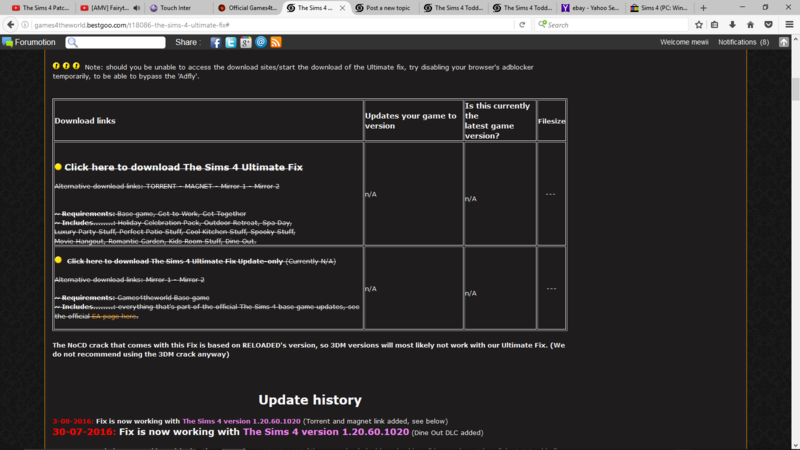Minimize the browser window
The width and height of the screenshot is (800, 450).
point(742,7)
